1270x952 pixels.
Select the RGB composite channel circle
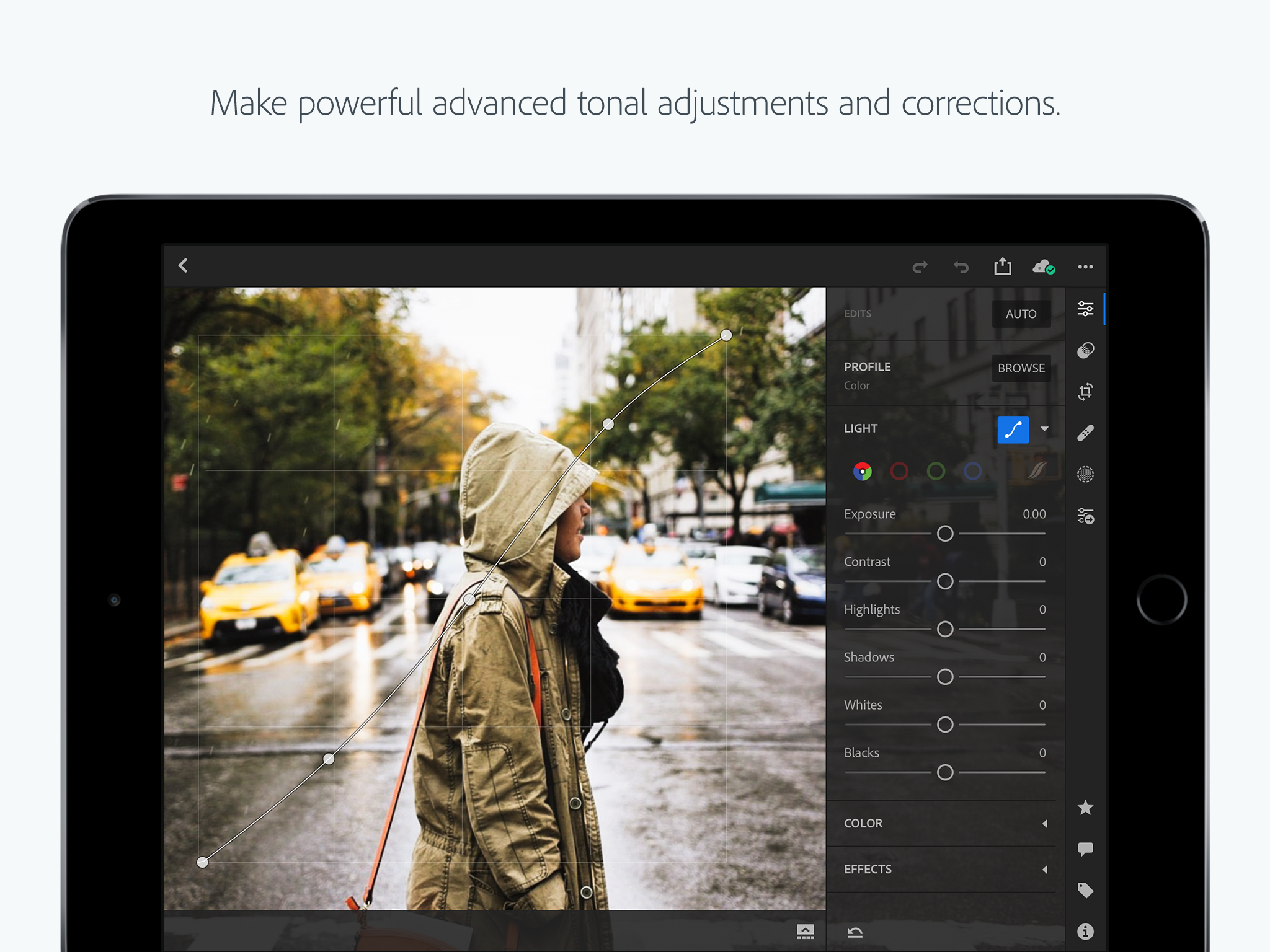tap(863, 472)
